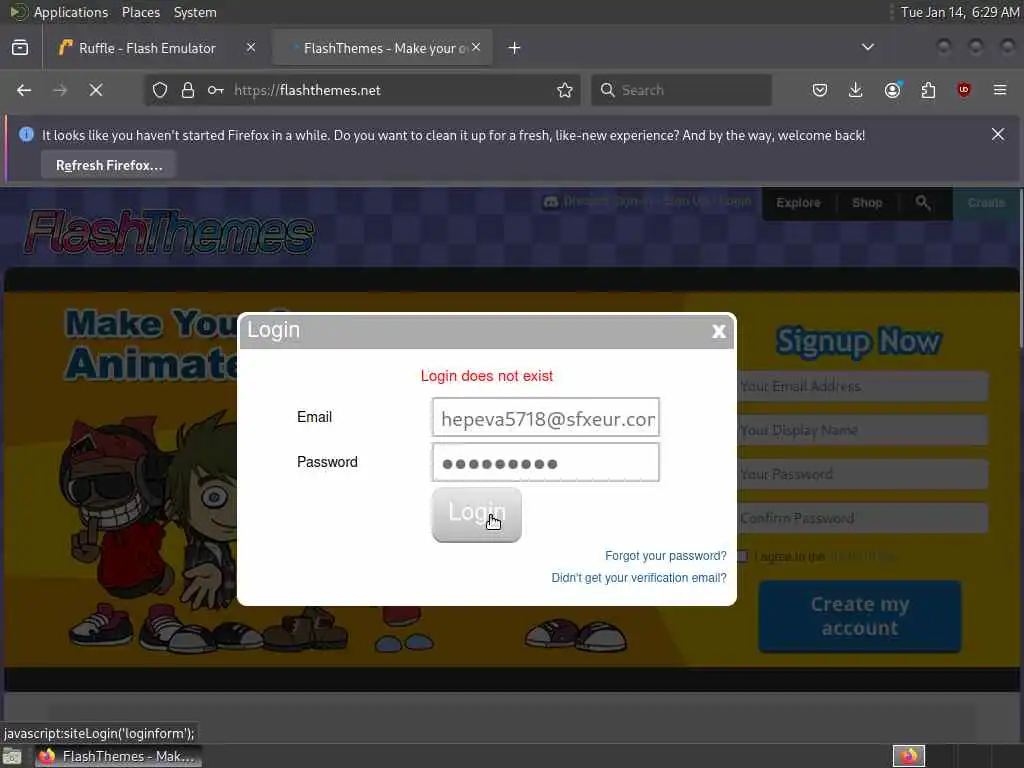Screen dimensions: 1024x768
Task: Open a new tab with plus
Action: point(515,48)
